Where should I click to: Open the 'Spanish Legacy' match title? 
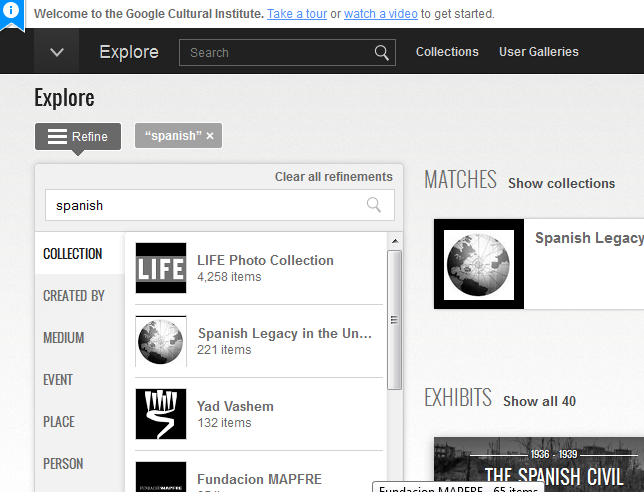tap(589, 238)
